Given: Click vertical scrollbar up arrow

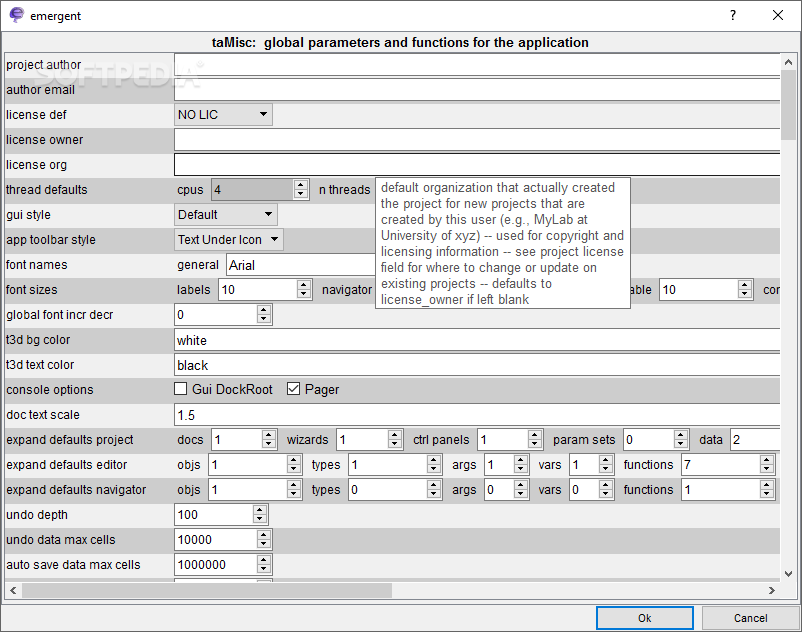Looking at the screenshot, I should click(788, 62).
